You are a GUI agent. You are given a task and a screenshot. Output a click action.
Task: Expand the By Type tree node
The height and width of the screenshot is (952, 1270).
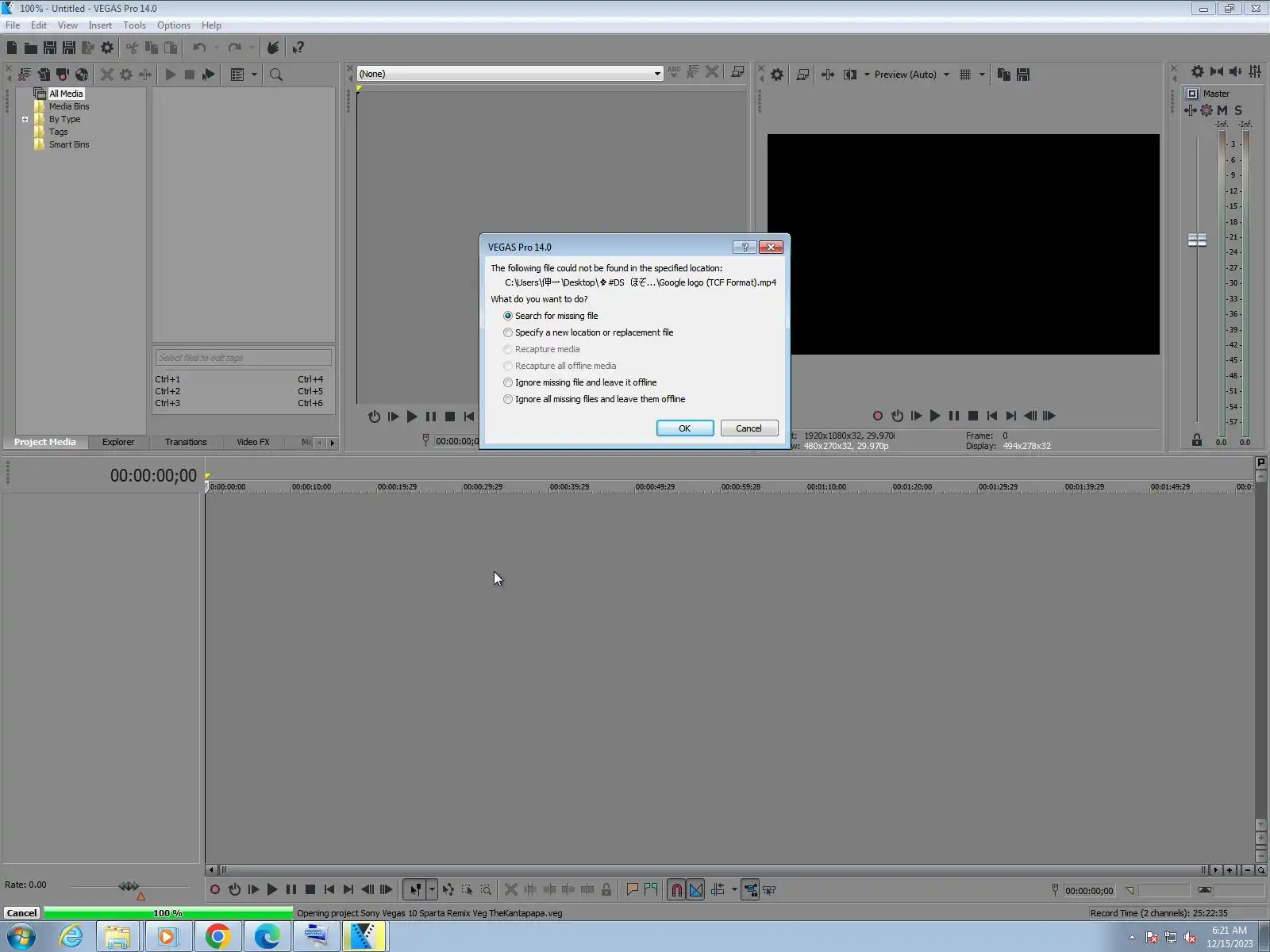click(x=25, y=120)
